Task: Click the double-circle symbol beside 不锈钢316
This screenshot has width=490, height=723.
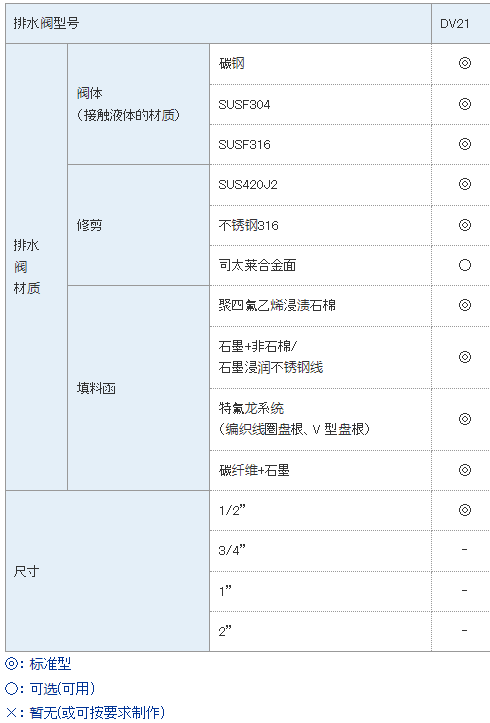Action: 465,225
